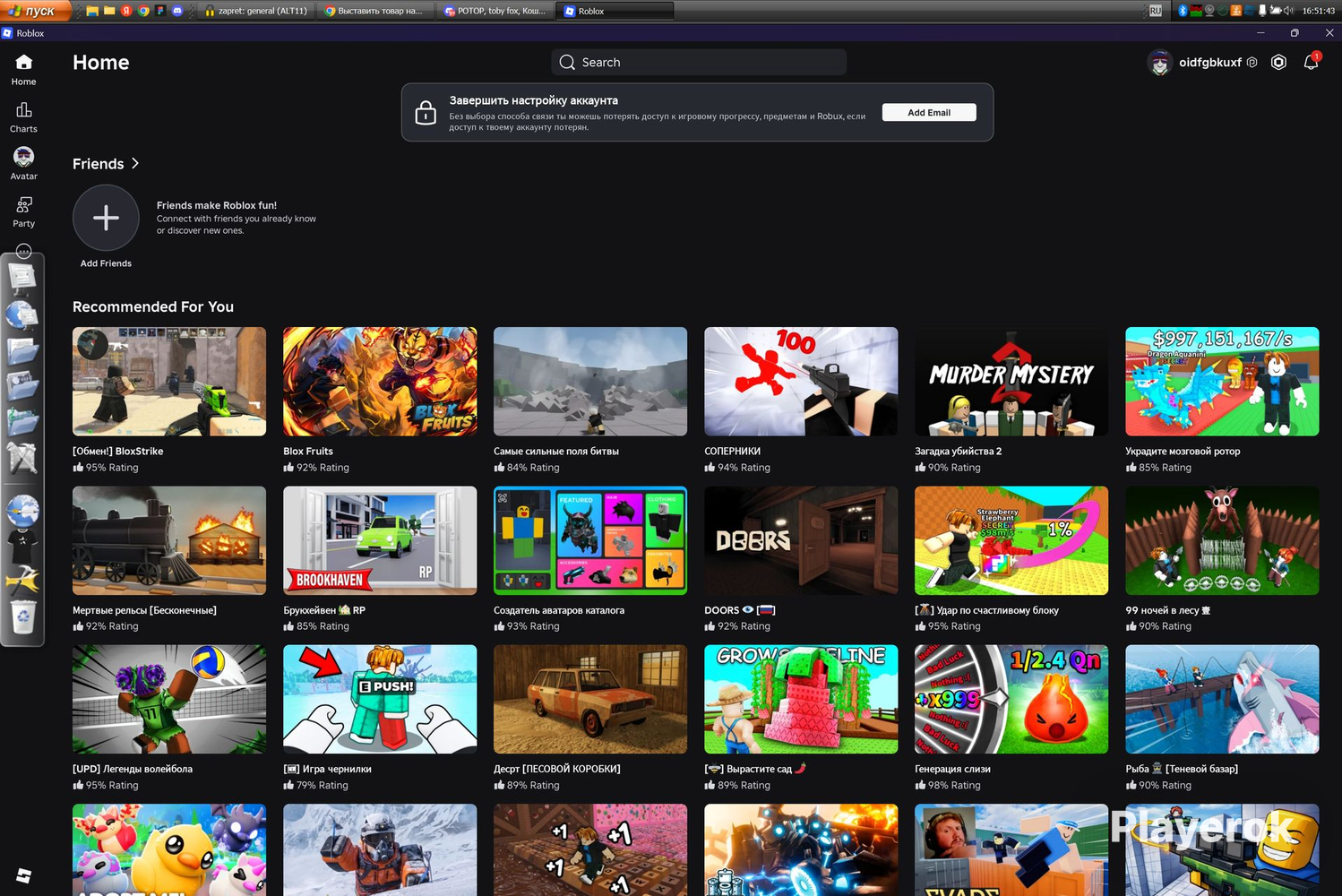
Task: Open the DOORS game thumbnail
Action: click(x=801, y=540)
